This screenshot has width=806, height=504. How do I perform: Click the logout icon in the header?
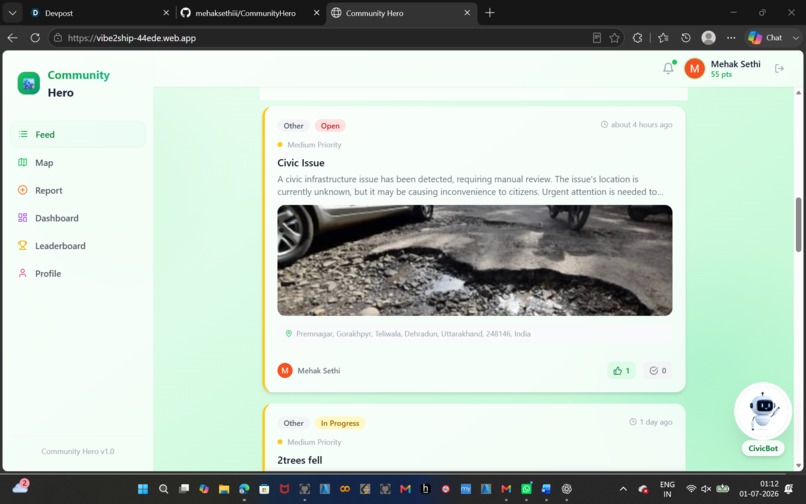click(x=779, y=68)
